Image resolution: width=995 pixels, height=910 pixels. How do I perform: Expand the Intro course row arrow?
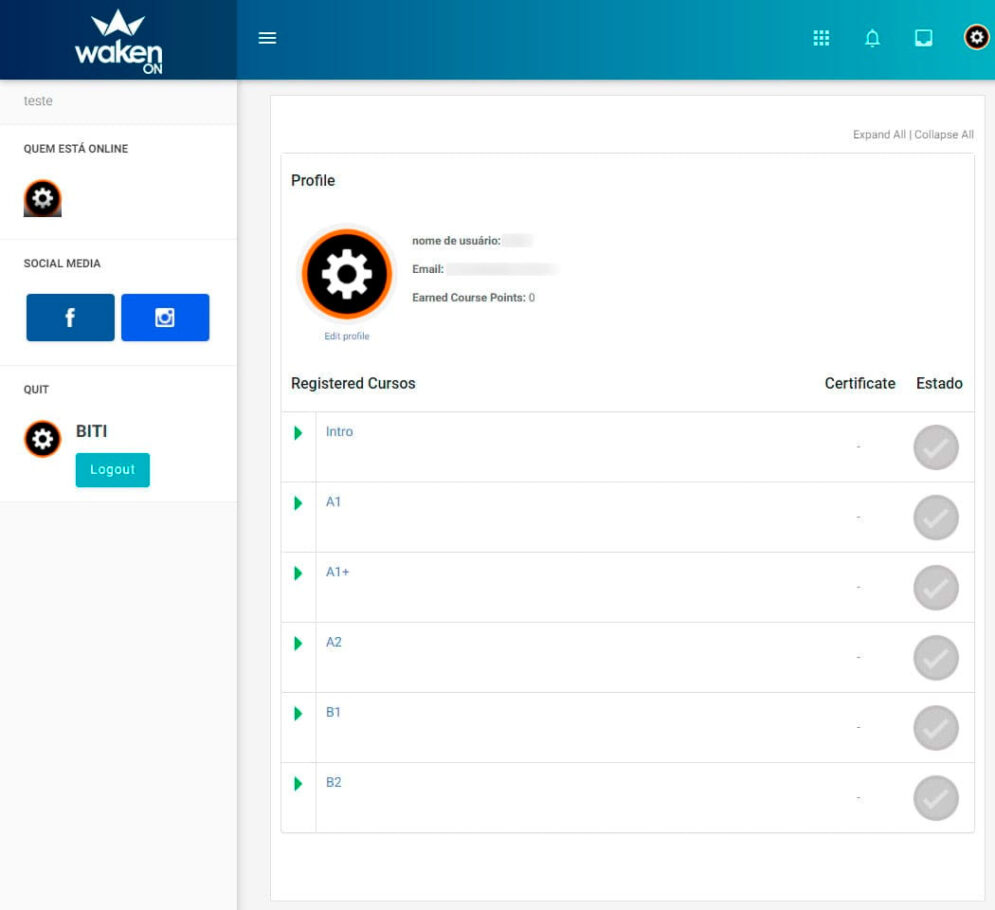298,433
